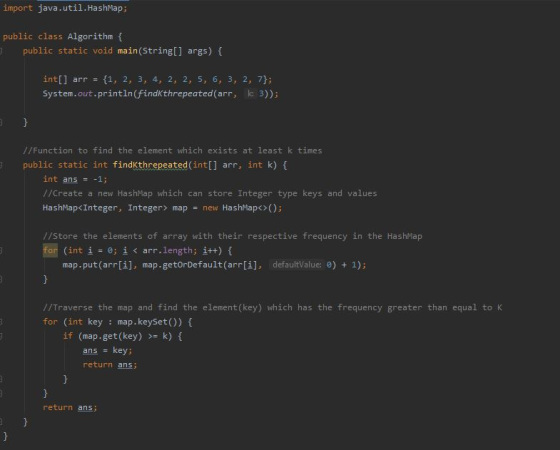Screen dimensions: 560x450
Task: Click the italic out field in System.out
Action: [x=85, y=94]
